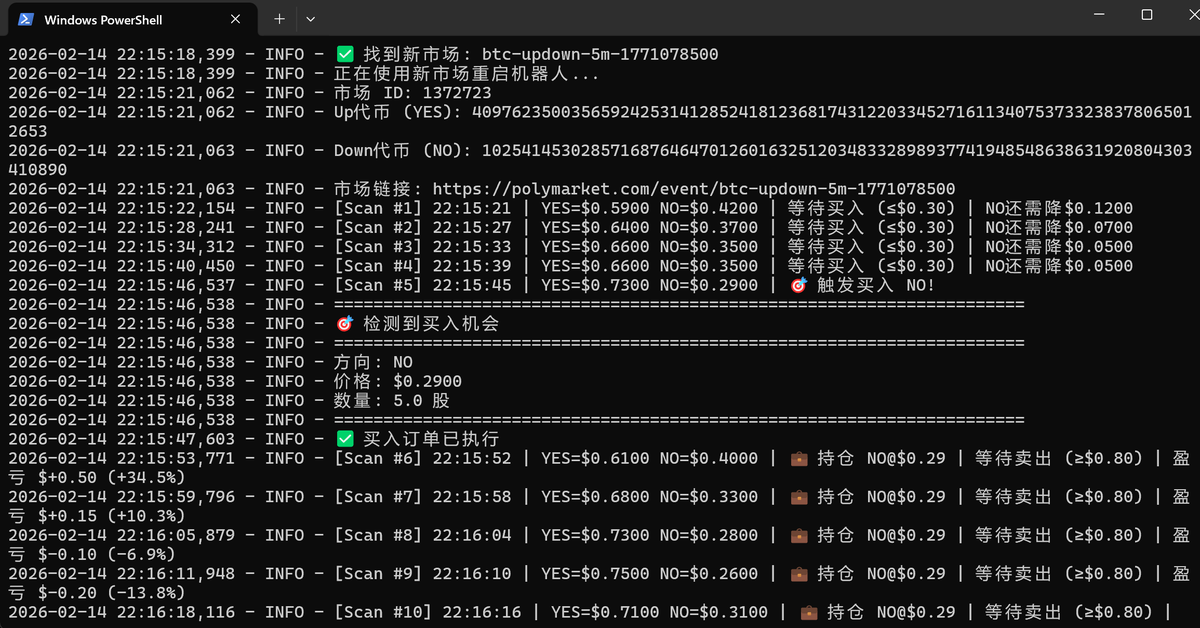Click NO=$0.3100 on Scan #10 line
Image resolution: width=1200 pixels, height=628 pixels.
click(719, 612)
